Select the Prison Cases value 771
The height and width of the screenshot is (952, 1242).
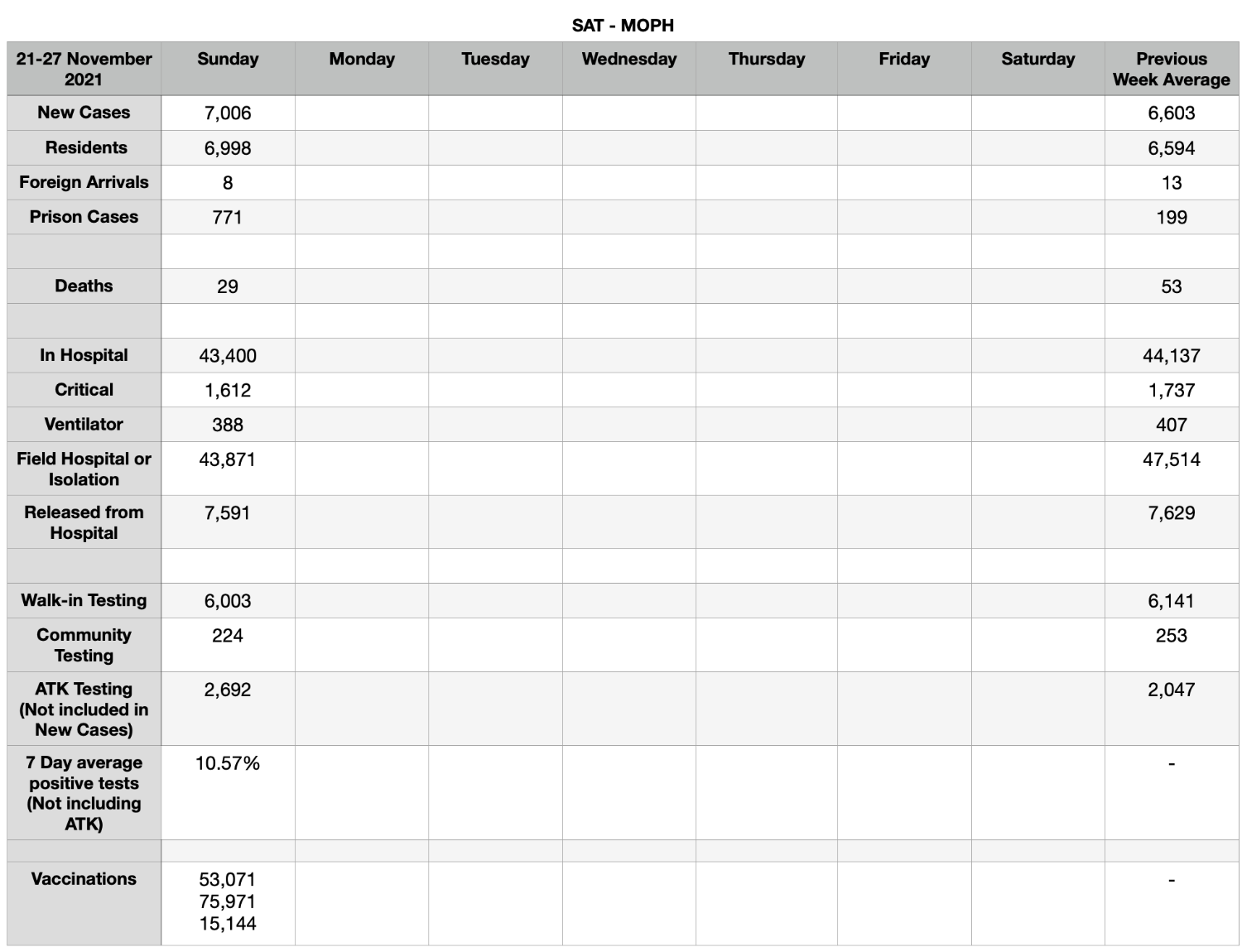pyautogui.click(x=228, y=218)
